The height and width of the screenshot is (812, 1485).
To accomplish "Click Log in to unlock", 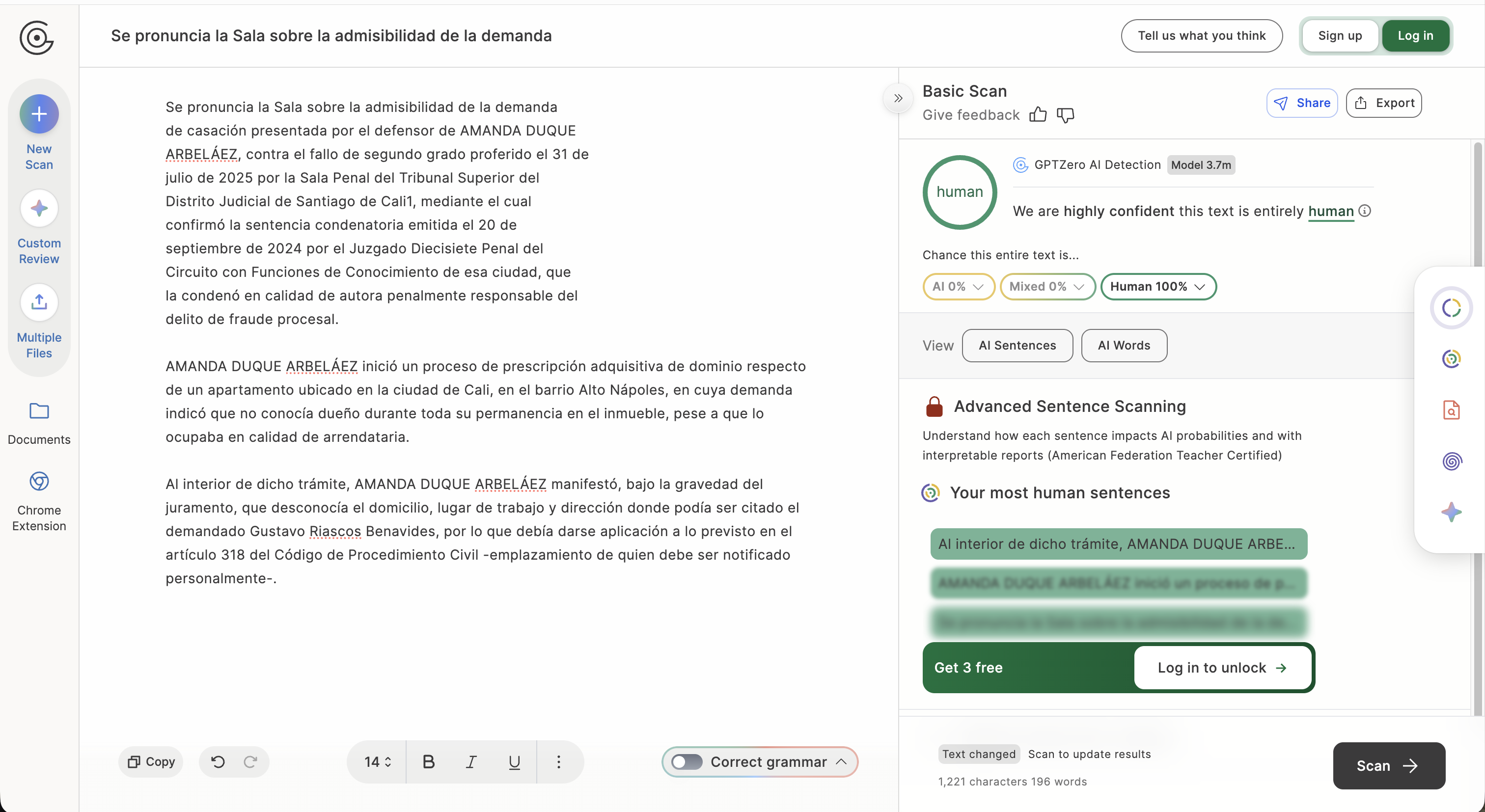I will point(1222,667).
